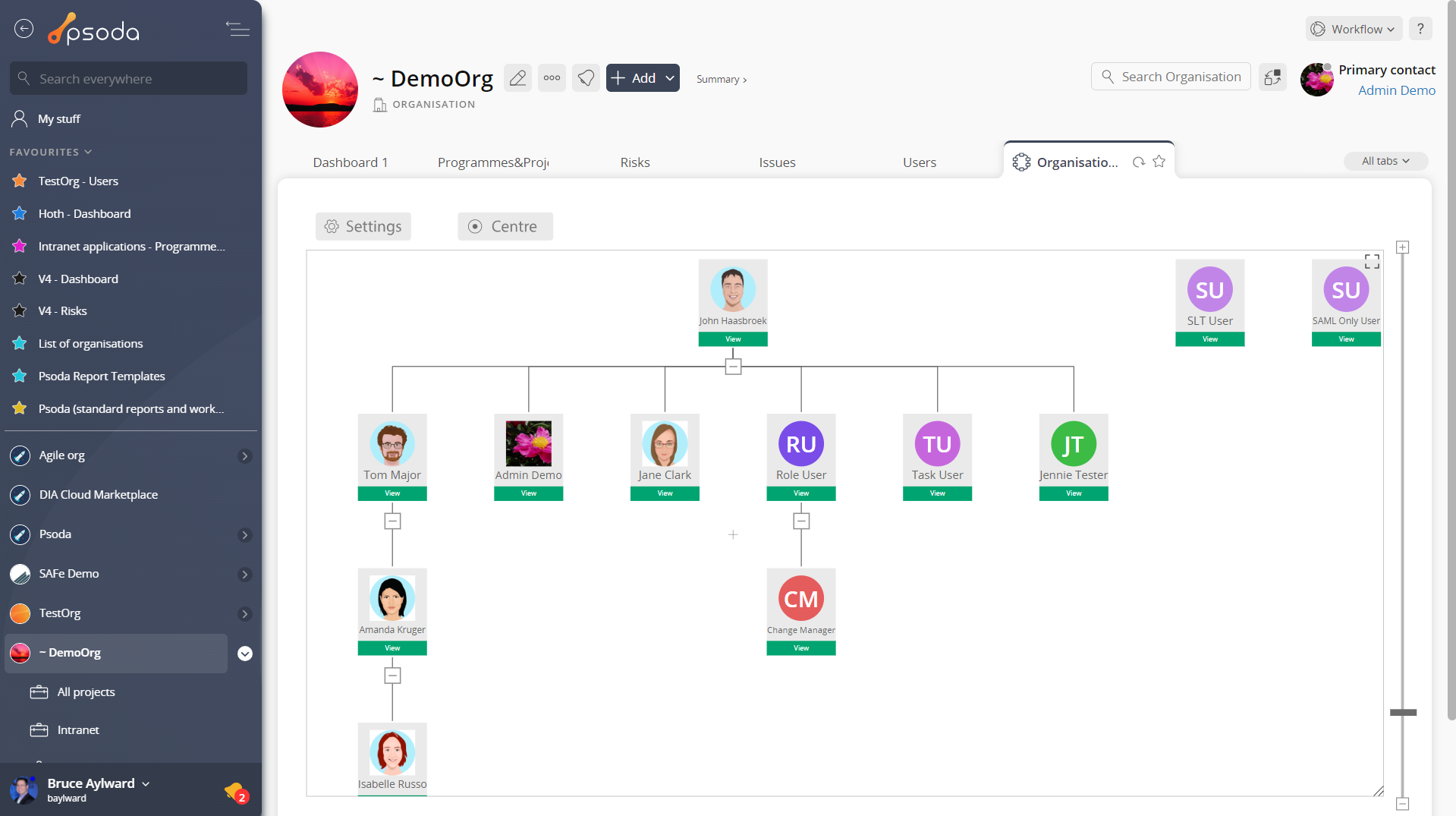Click View under Change Manager

coord(801,648)
